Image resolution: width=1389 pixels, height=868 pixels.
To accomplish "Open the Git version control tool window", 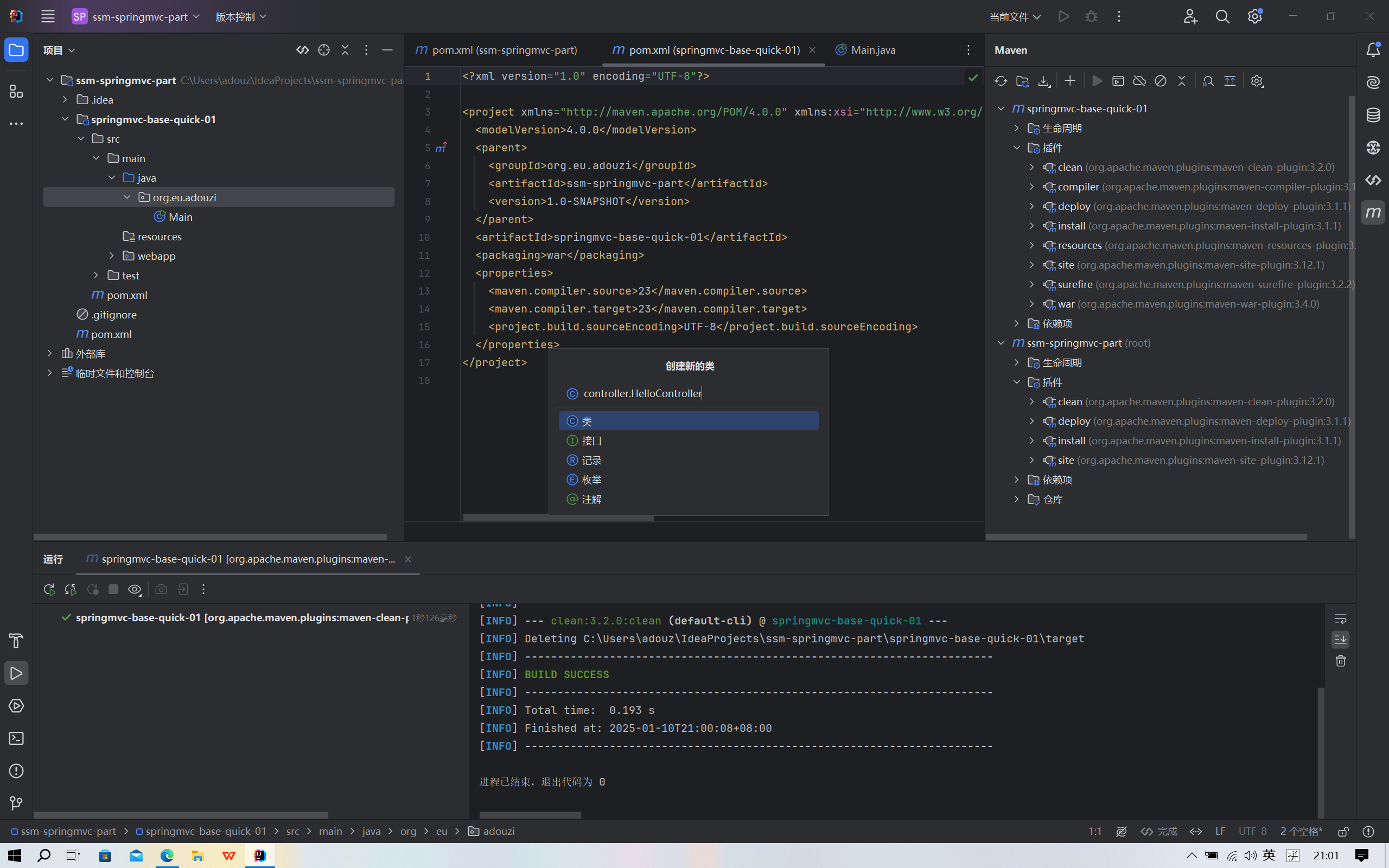I will pyautogui.click(x=16, y=803).
